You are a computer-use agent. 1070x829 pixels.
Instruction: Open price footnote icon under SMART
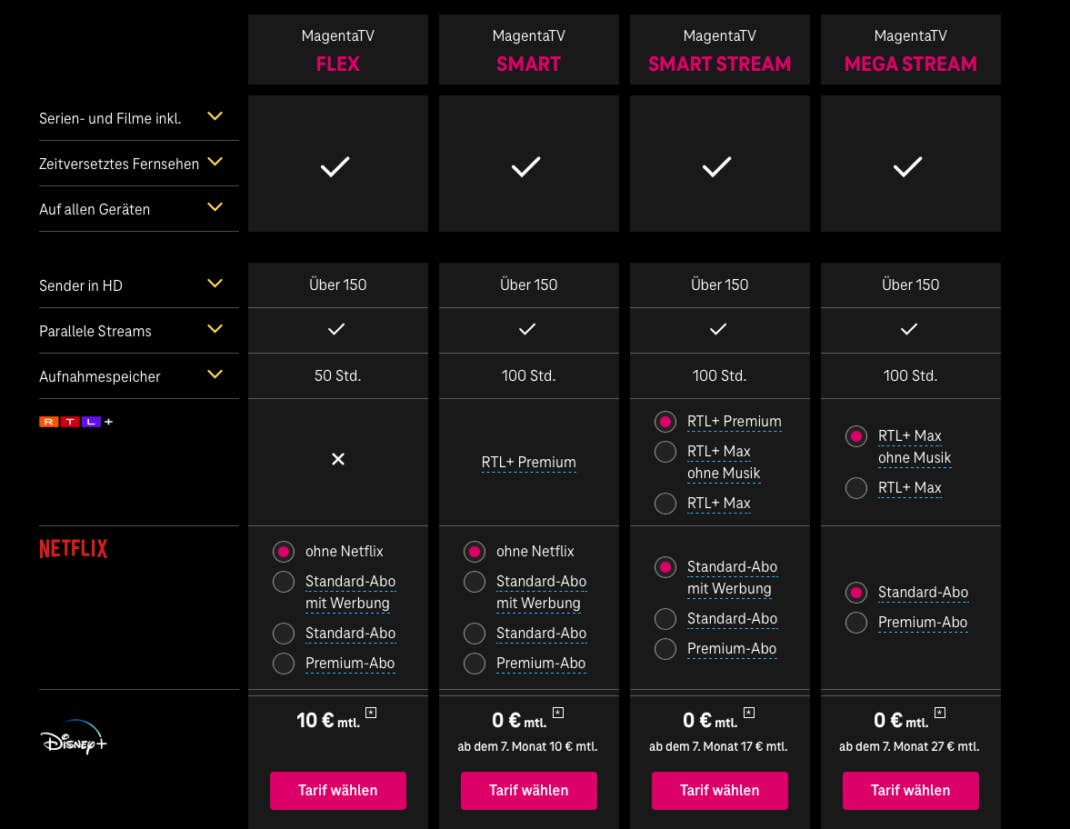[558, 712]
